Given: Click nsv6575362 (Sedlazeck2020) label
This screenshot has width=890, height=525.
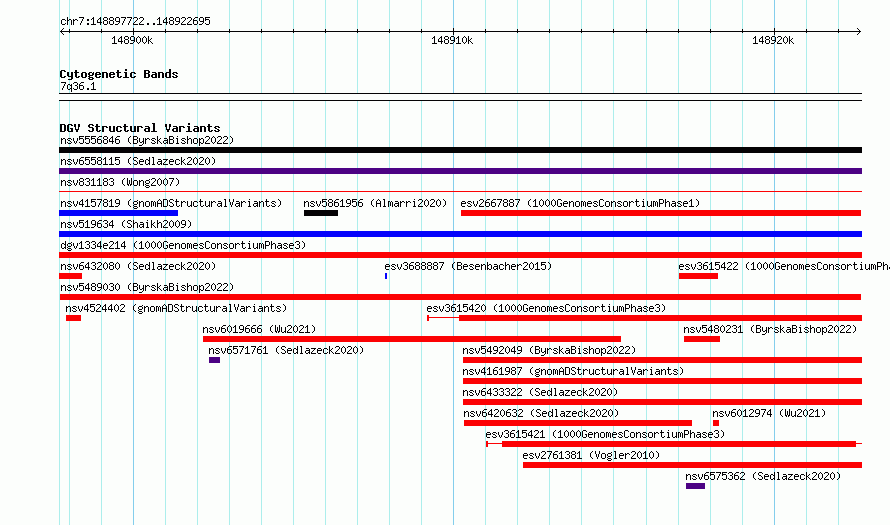Looking at the screenshot, I should (x=763, y=476).
